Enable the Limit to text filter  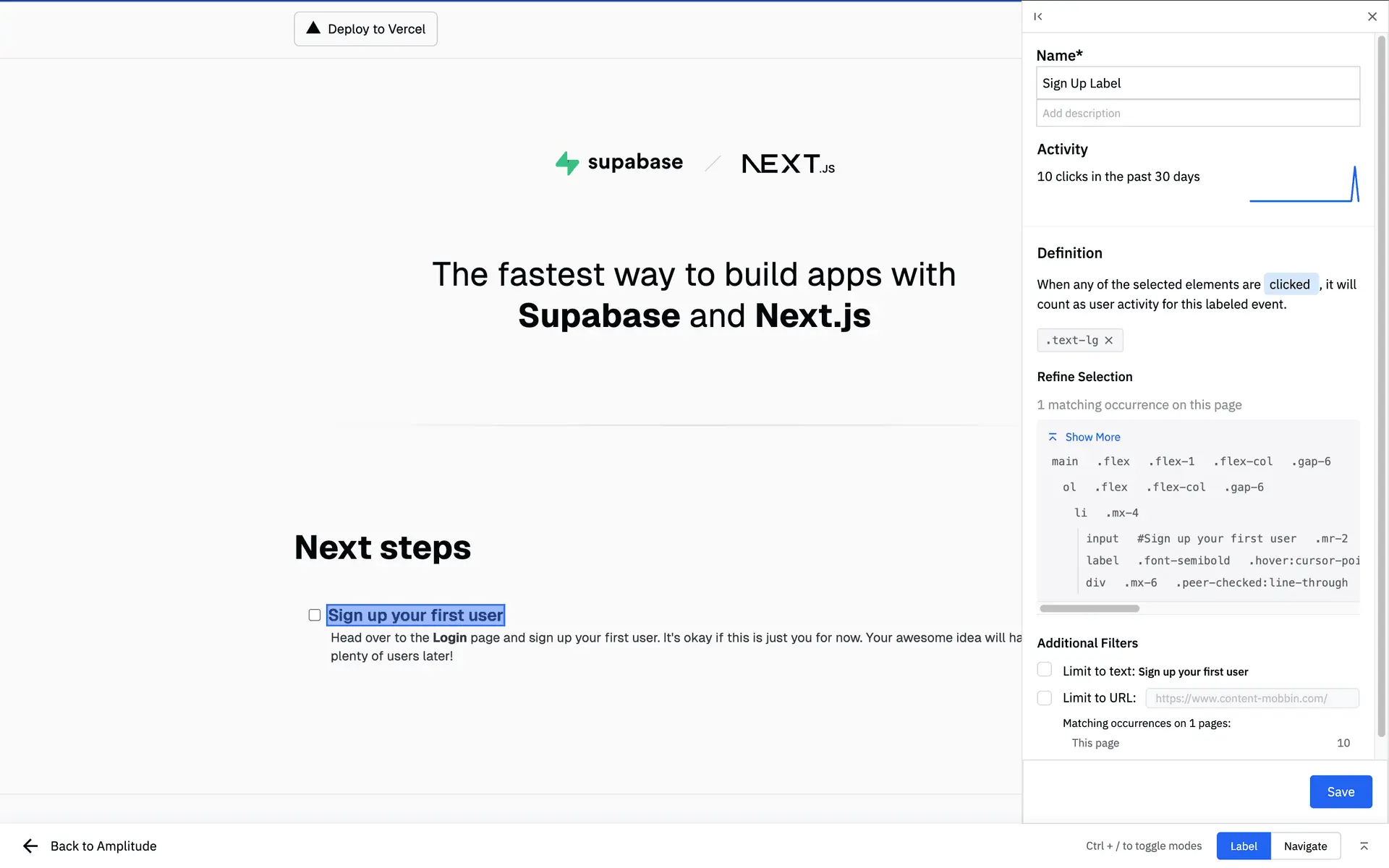pos(1044,670)
